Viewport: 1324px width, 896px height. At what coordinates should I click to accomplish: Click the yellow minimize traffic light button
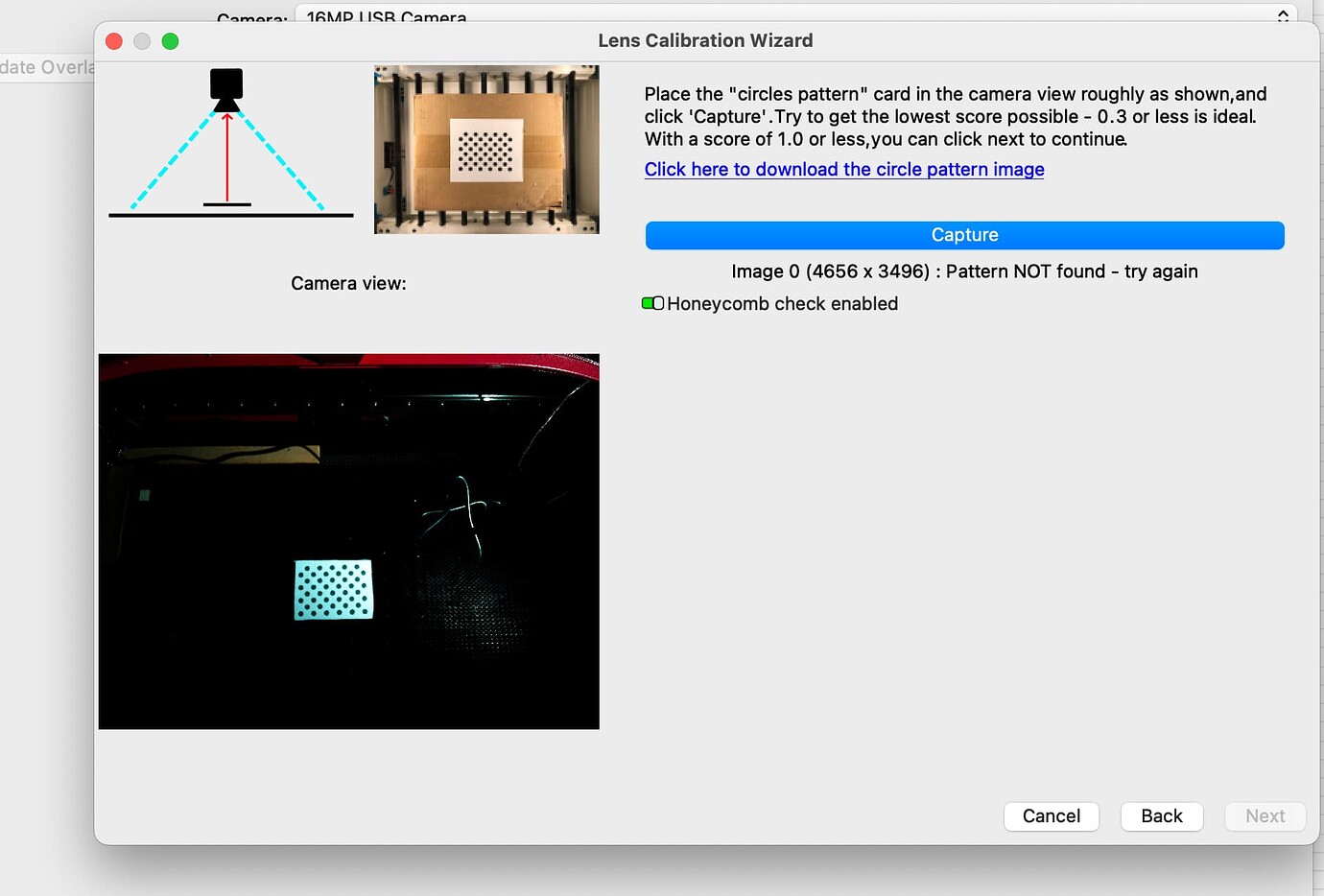tap(142, 41)
